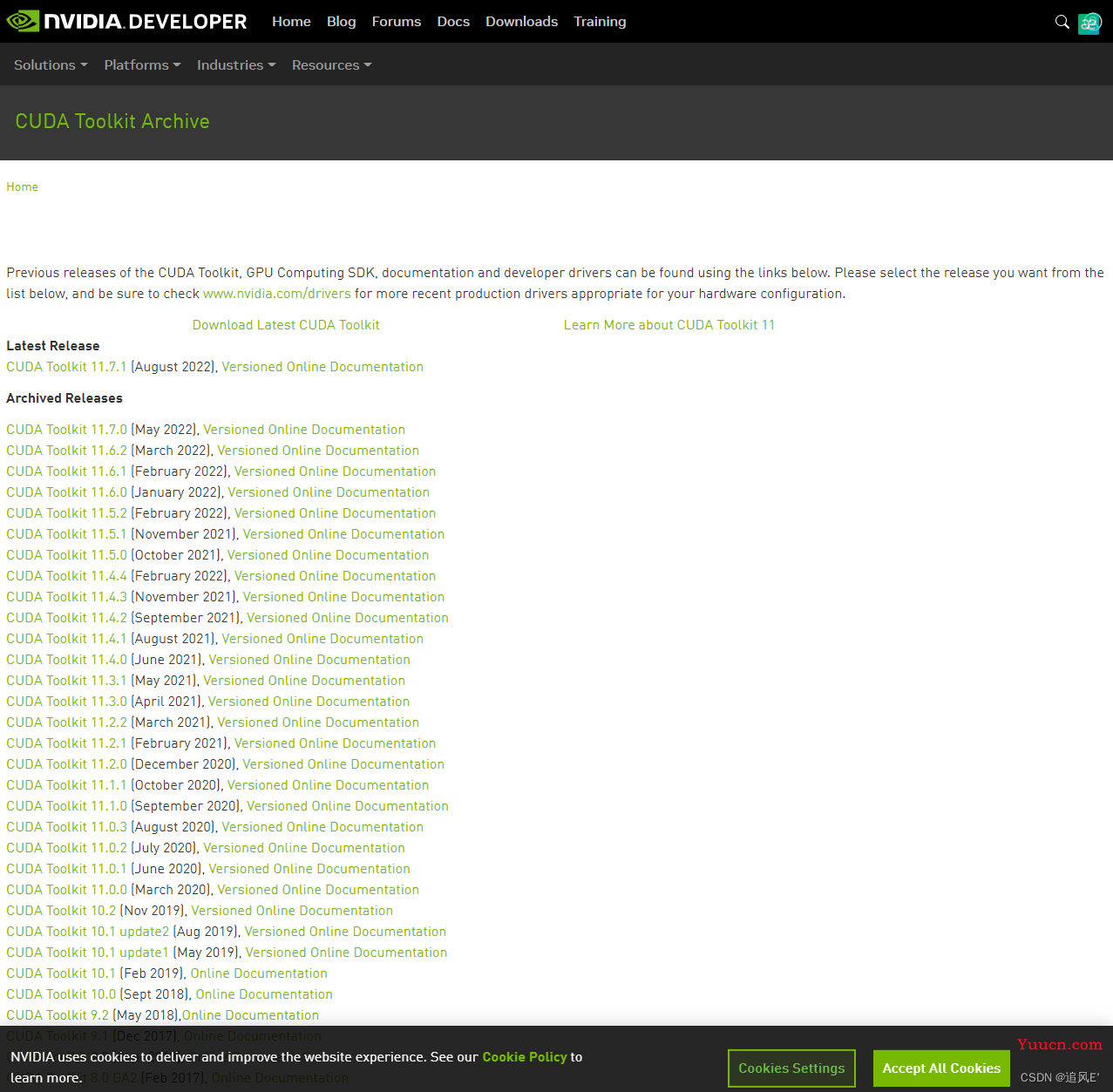Open the Downloads nav item
1113x1092 pixels.
(x=521, y=22)
